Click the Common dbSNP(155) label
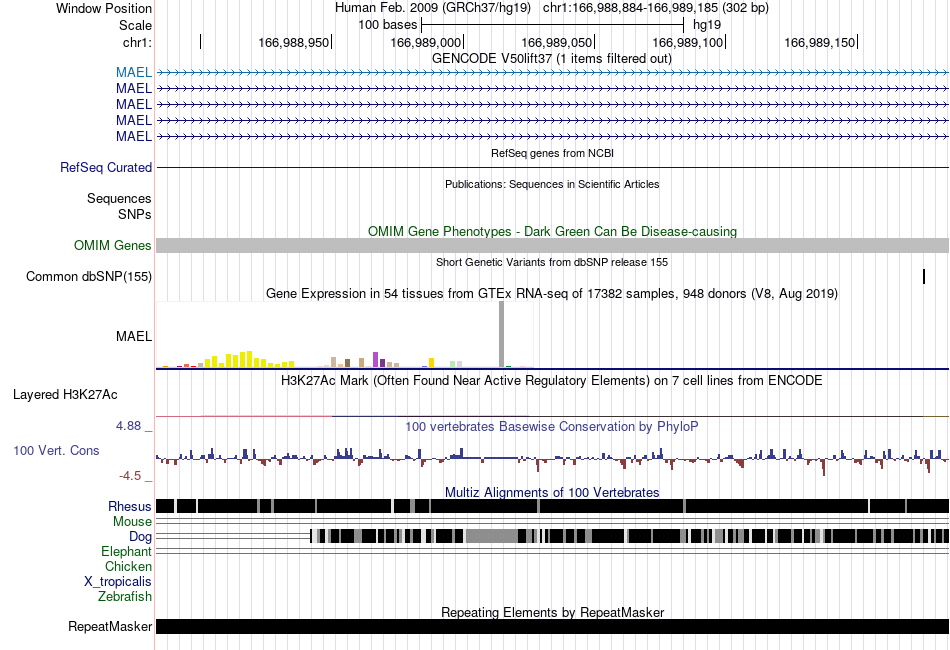Viewport: 950px width, 650px height. 88,276
